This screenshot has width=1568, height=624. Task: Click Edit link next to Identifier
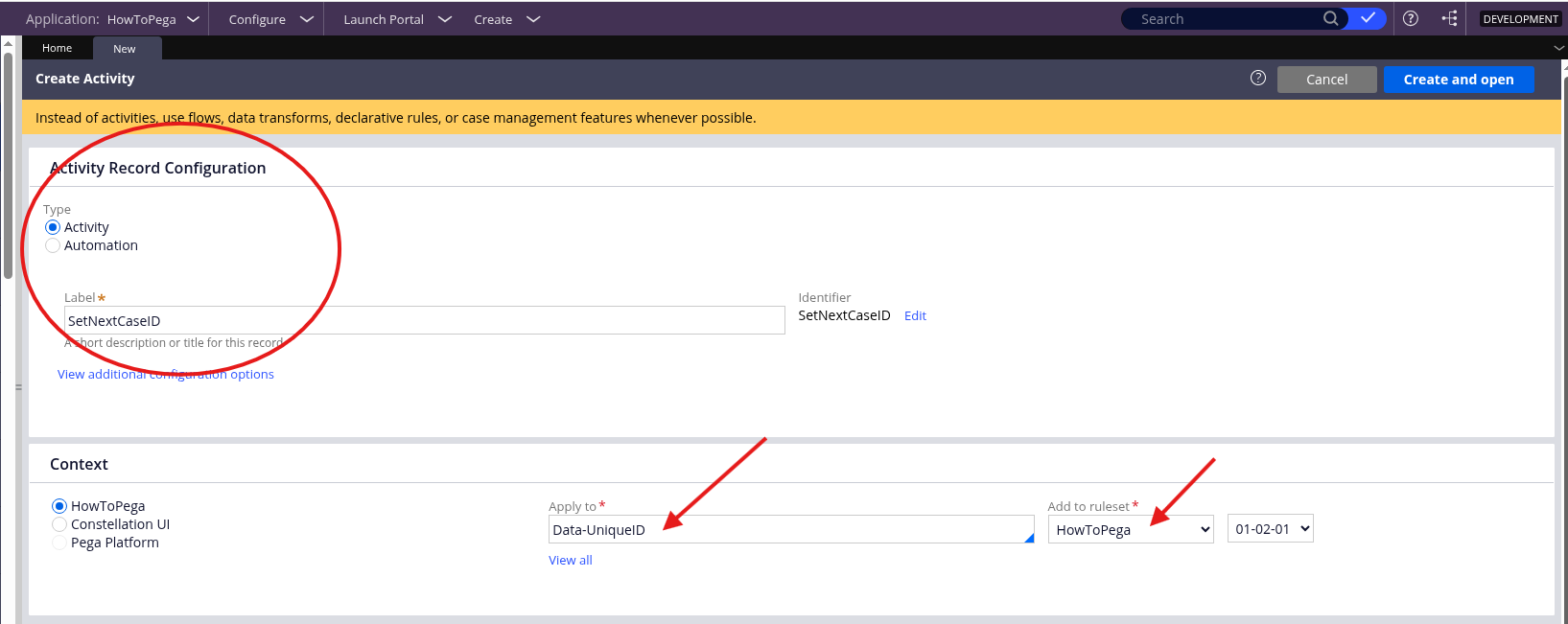[x=915, y=316]
